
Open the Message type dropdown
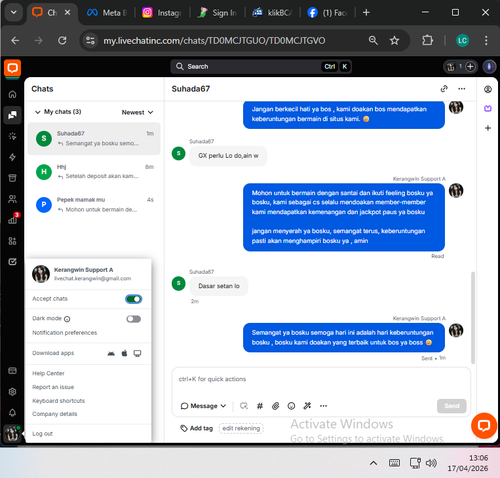(203, 406)
